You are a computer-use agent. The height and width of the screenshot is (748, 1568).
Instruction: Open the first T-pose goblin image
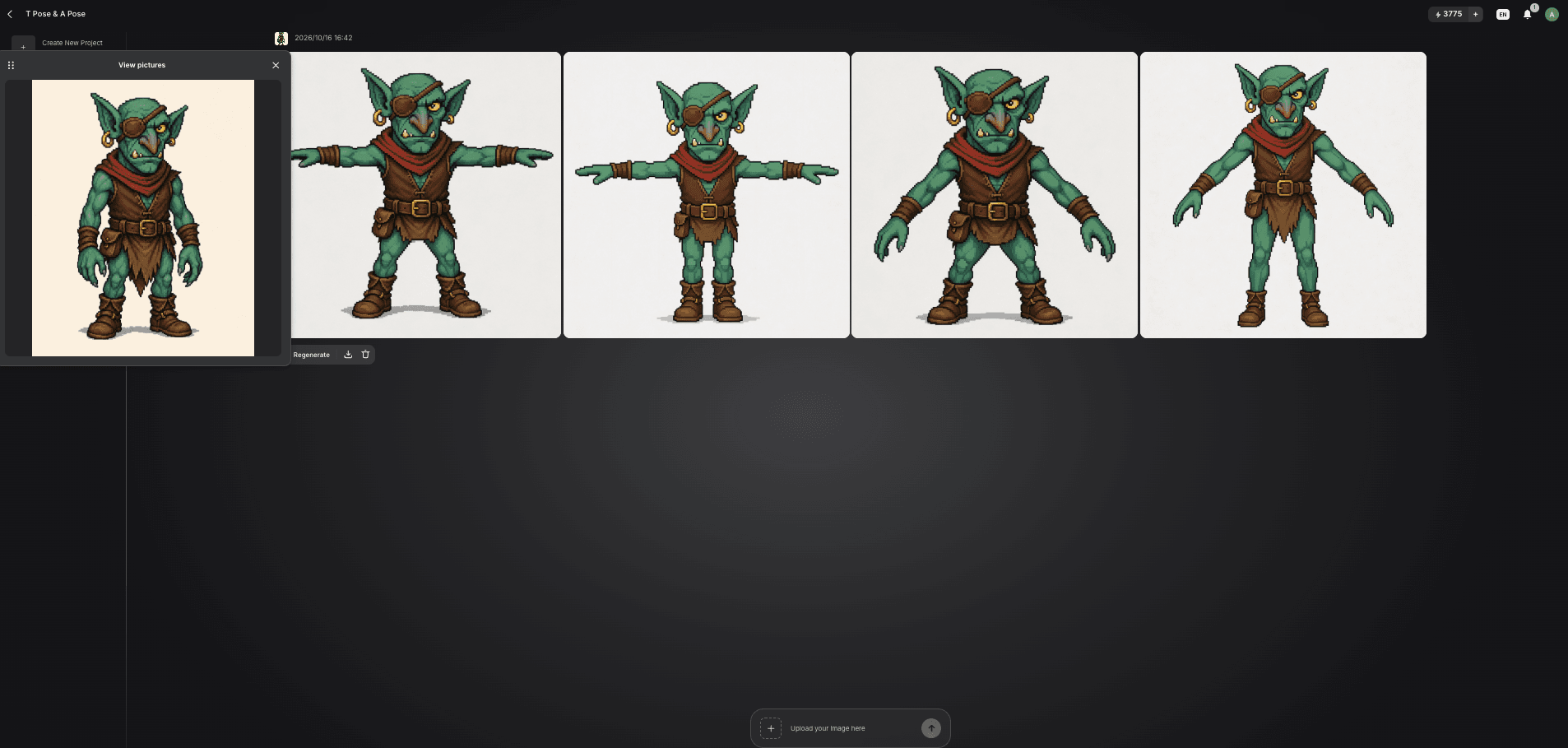425,195
